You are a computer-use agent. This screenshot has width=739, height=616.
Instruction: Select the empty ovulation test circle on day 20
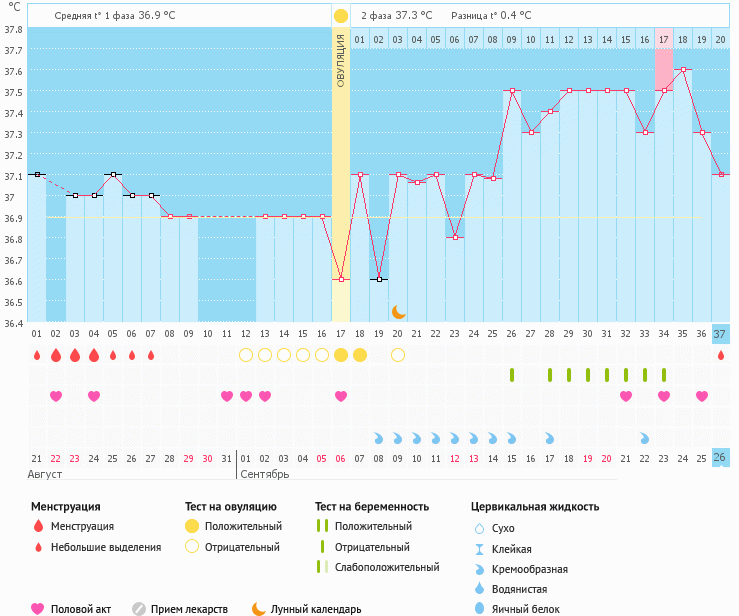[x=398, y=355]
